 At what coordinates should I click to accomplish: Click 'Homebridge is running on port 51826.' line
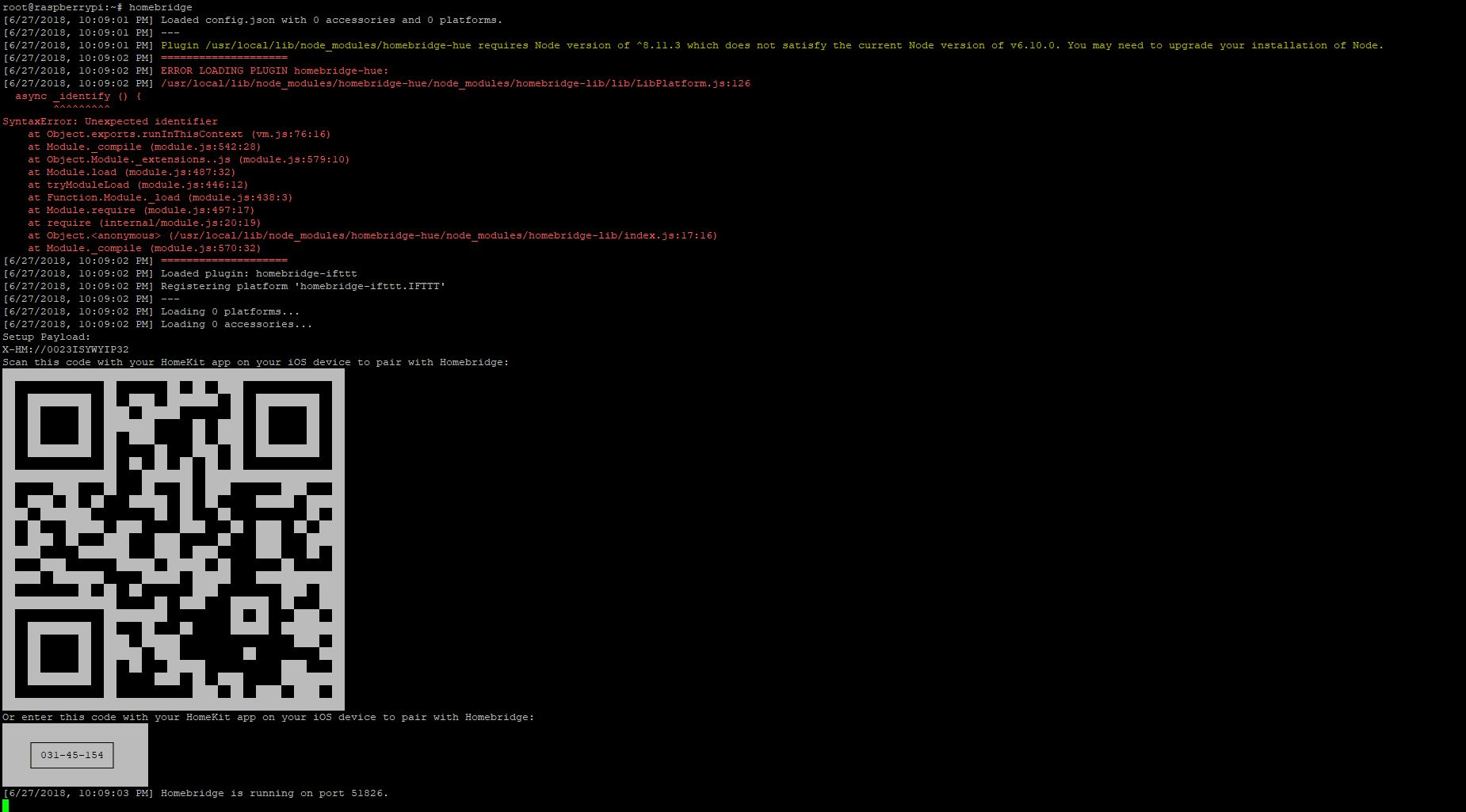(x=196, y=793)
